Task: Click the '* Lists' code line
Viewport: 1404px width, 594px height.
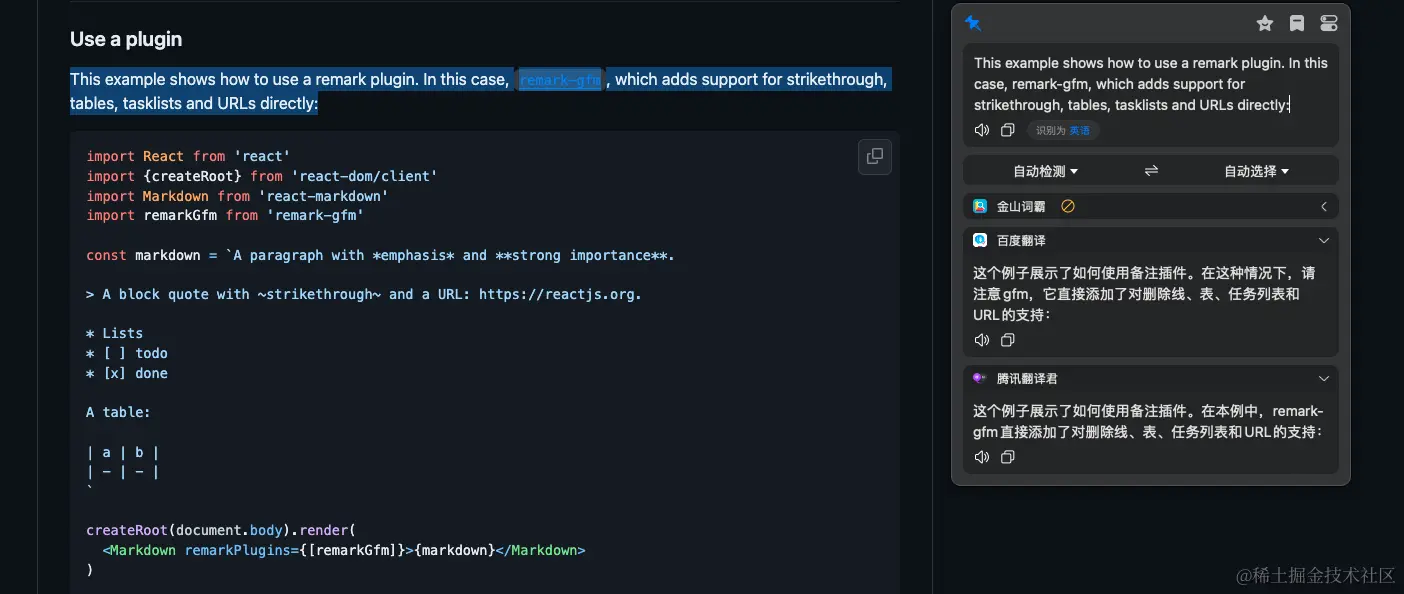Action: coord(115,333)
